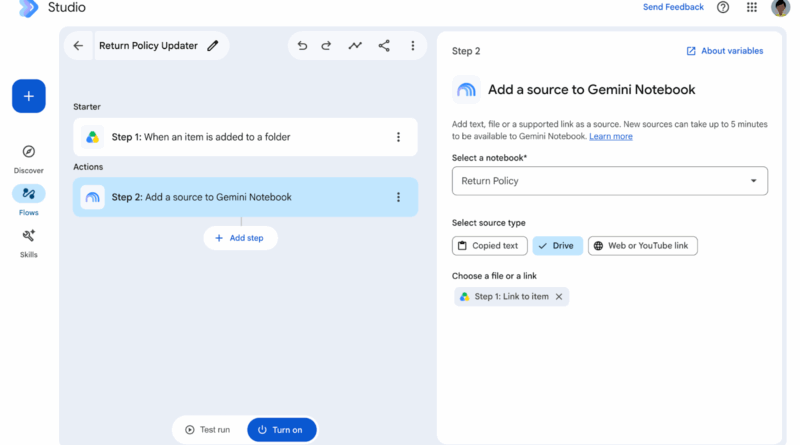Go back with the left arrow icon
800x445 pixels.
pyautogui.click(x=78, y=45)
